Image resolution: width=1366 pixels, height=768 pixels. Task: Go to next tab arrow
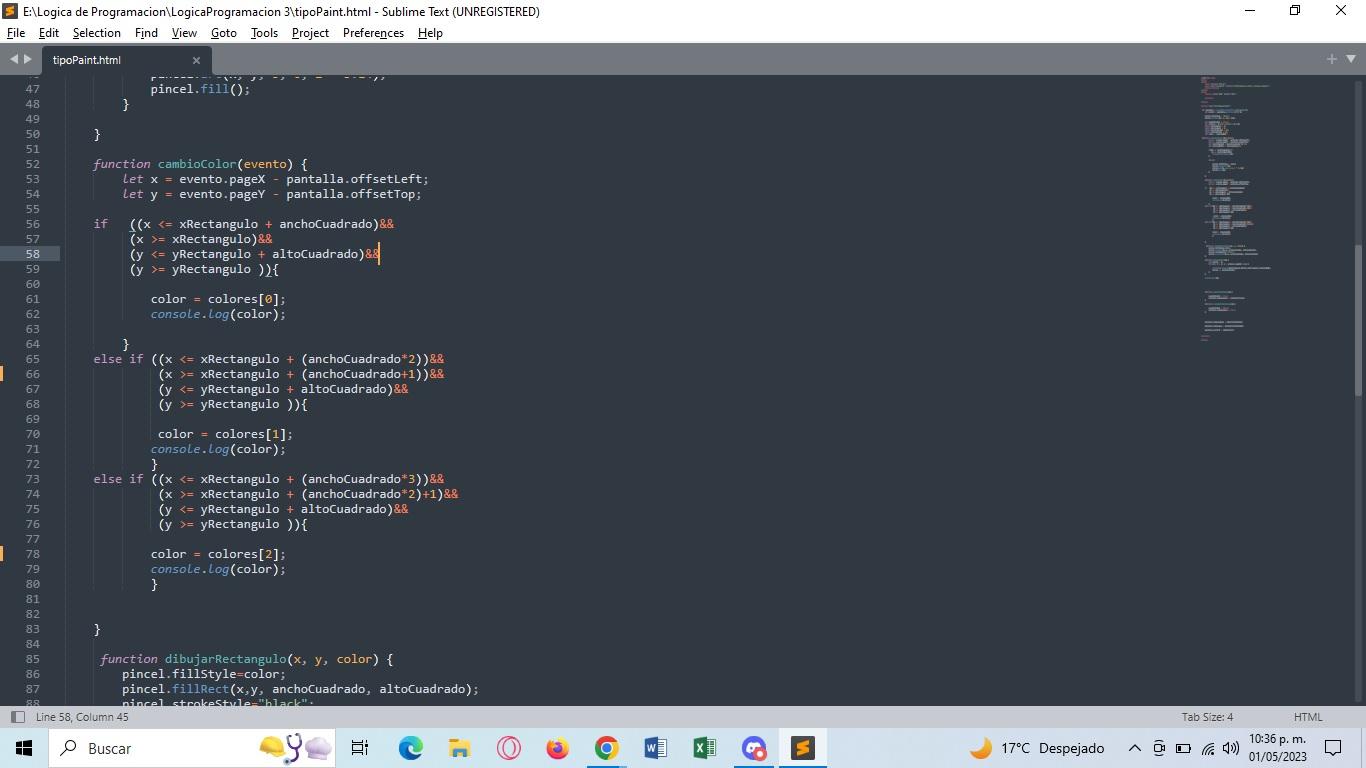click(x=28, y=60)
